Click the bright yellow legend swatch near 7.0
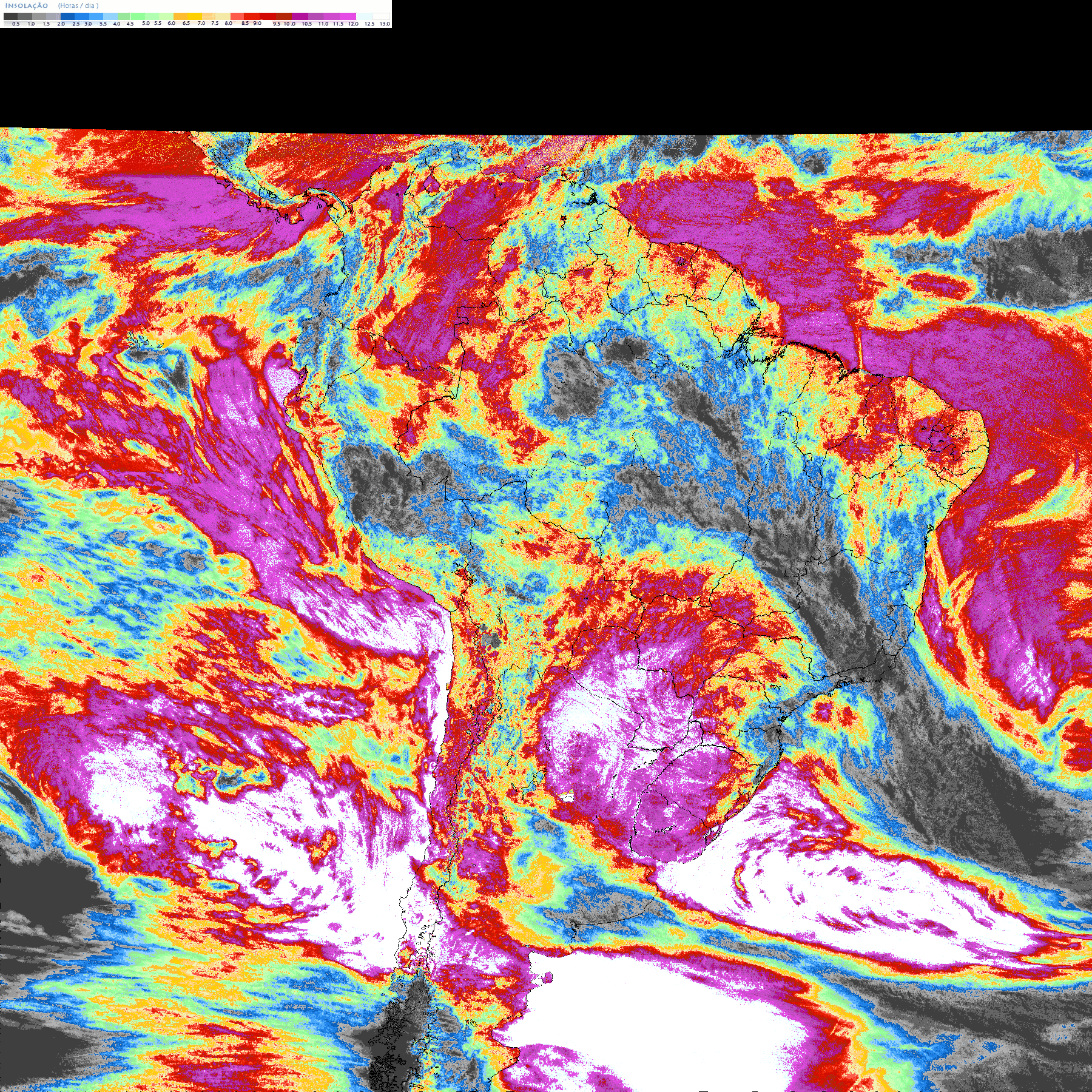The image size is (1092, 1092). point(195,16)
